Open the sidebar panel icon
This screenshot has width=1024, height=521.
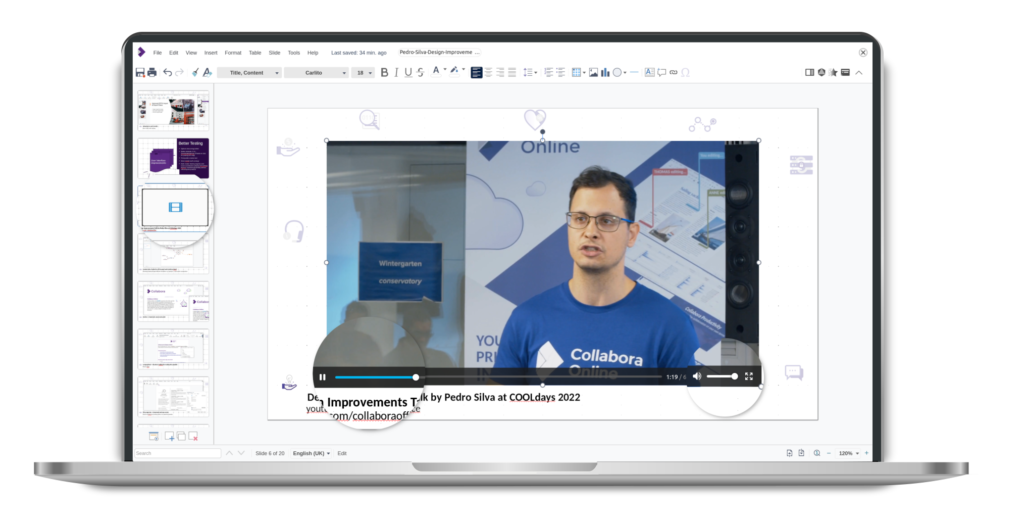point(810,72)
